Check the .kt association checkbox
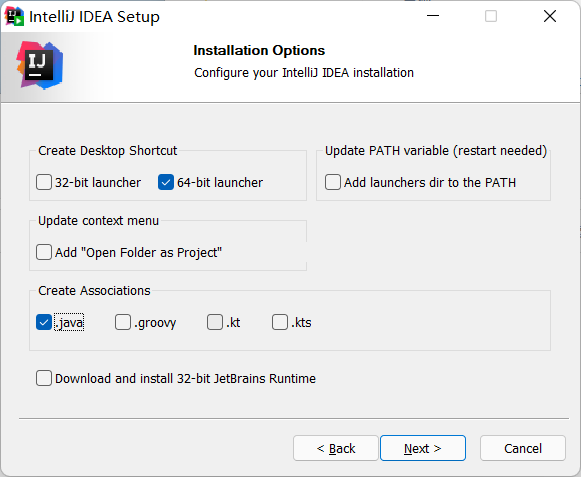The width and height of the screenshot is (581, 477). tap(215, 322)
